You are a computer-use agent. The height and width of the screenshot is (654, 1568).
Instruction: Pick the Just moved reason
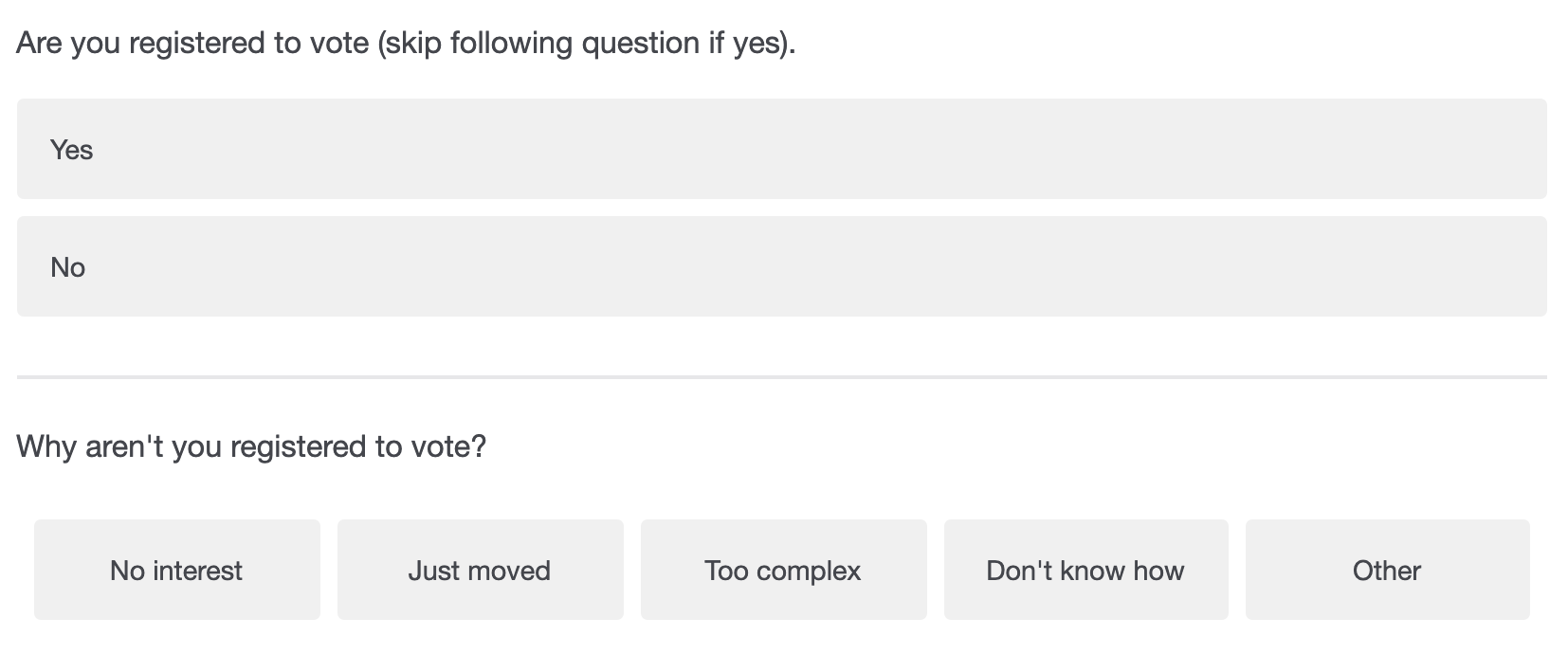click(x=480, y=570)
